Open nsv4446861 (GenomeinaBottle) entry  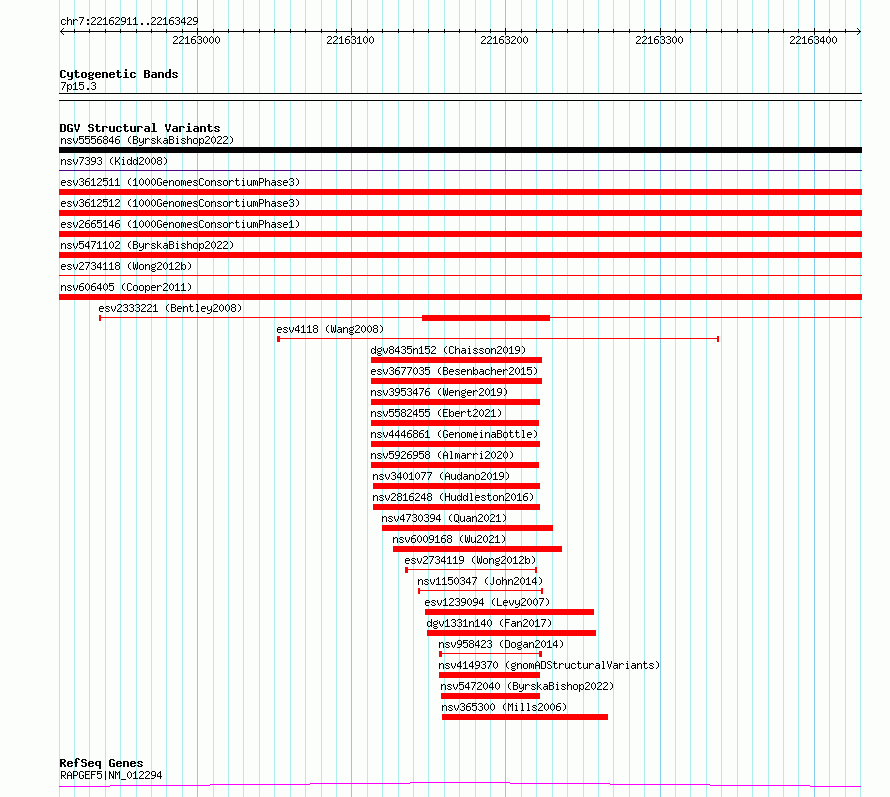click(454, 434)
